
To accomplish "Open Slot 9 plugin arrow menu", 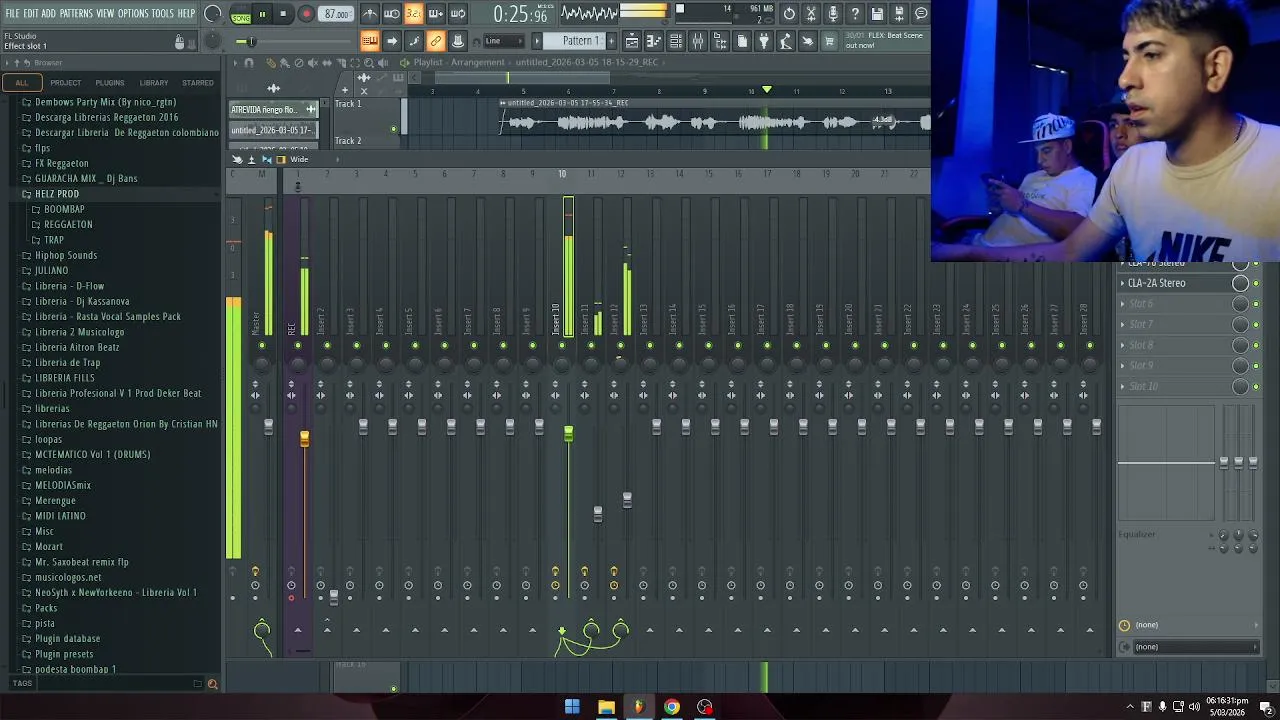I will 1122,366.
